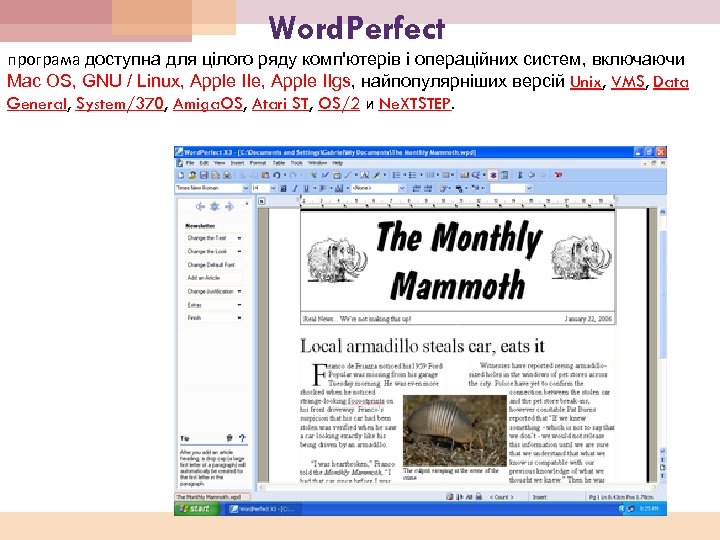Image resolution: width=720 pixels, height=540 pixels.
Task: Click page position indicator in status bar
Action: point(621,497)
